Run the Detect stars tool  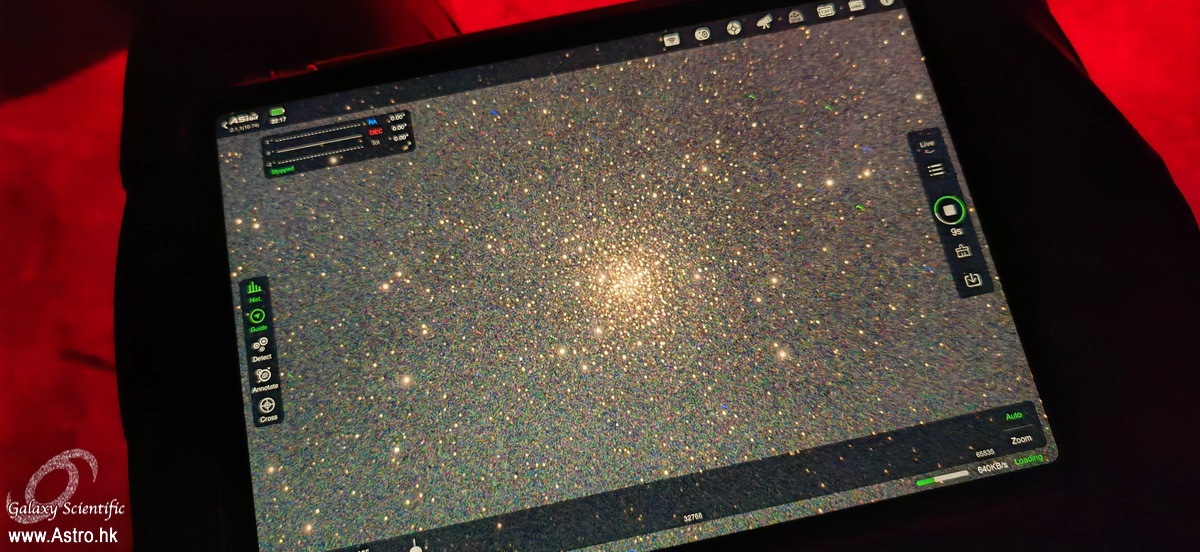coord(261,347)
